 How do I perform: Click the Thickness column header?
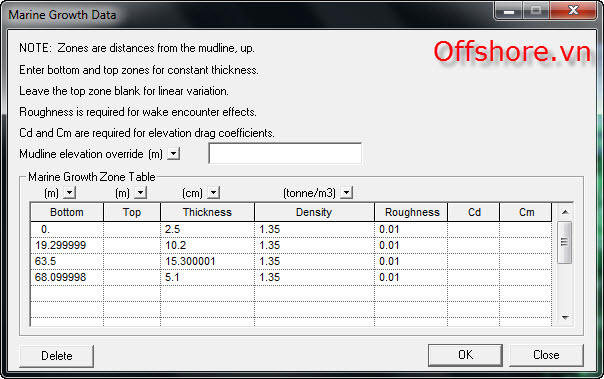(x=207, y=212)
